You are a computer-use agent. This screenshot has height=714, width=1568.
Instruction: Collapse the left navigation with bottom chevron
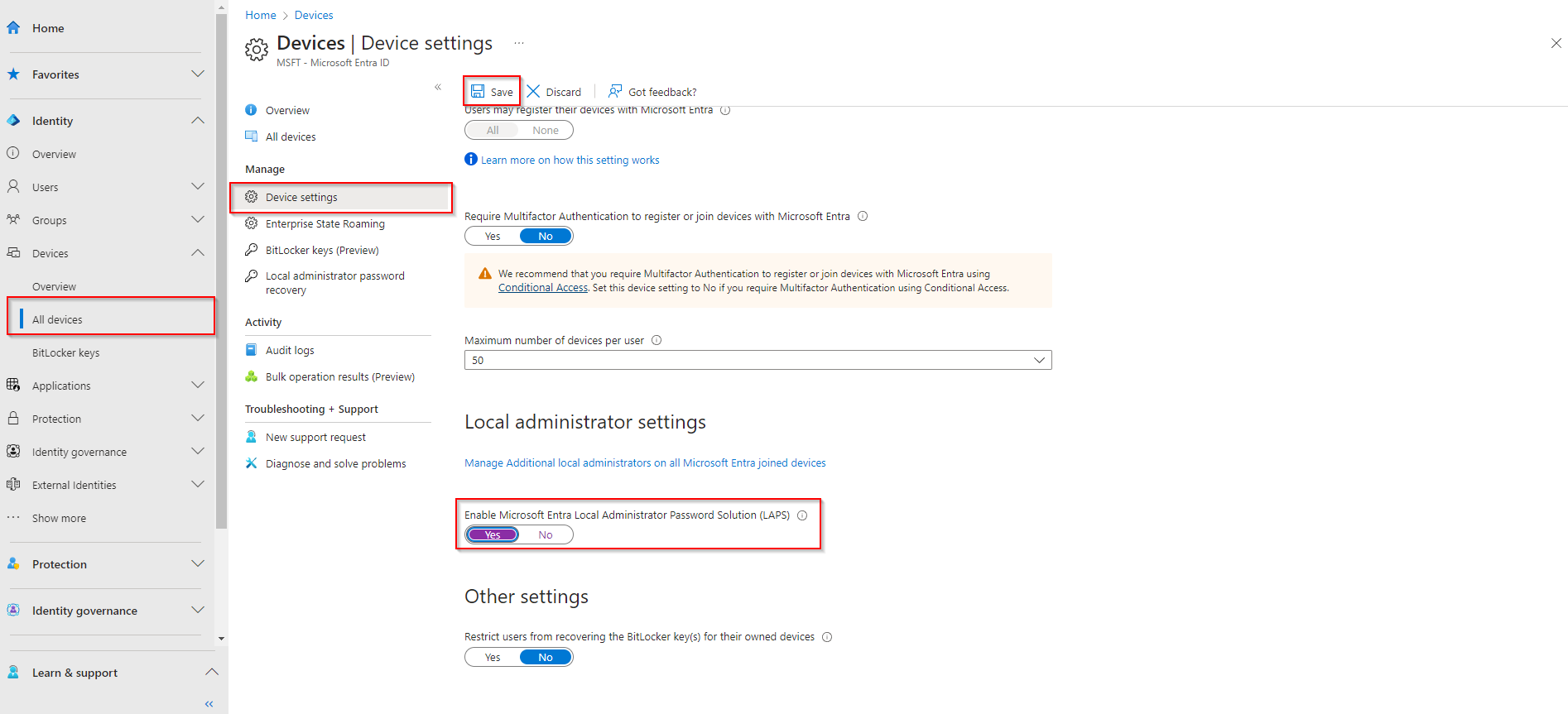coord(209,704)
